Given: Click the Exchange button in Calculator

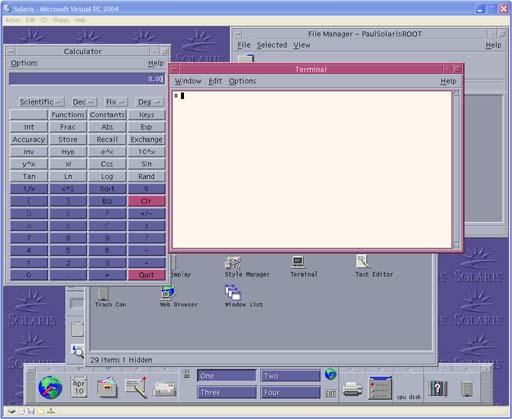Looking at the screenshot, I should coord(146,139).
